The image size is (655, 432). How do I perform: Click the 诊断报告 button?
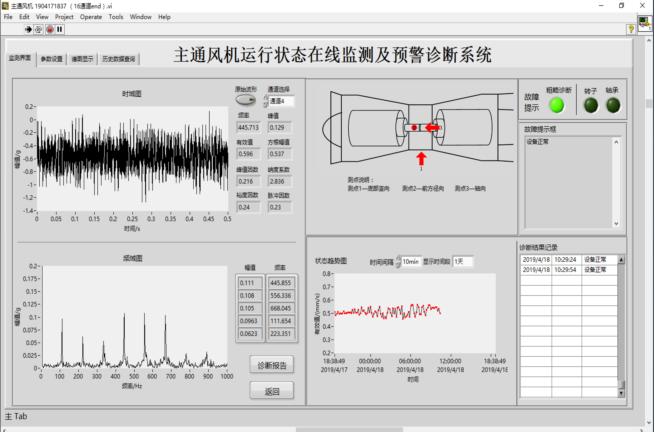(x=272, y=364)
